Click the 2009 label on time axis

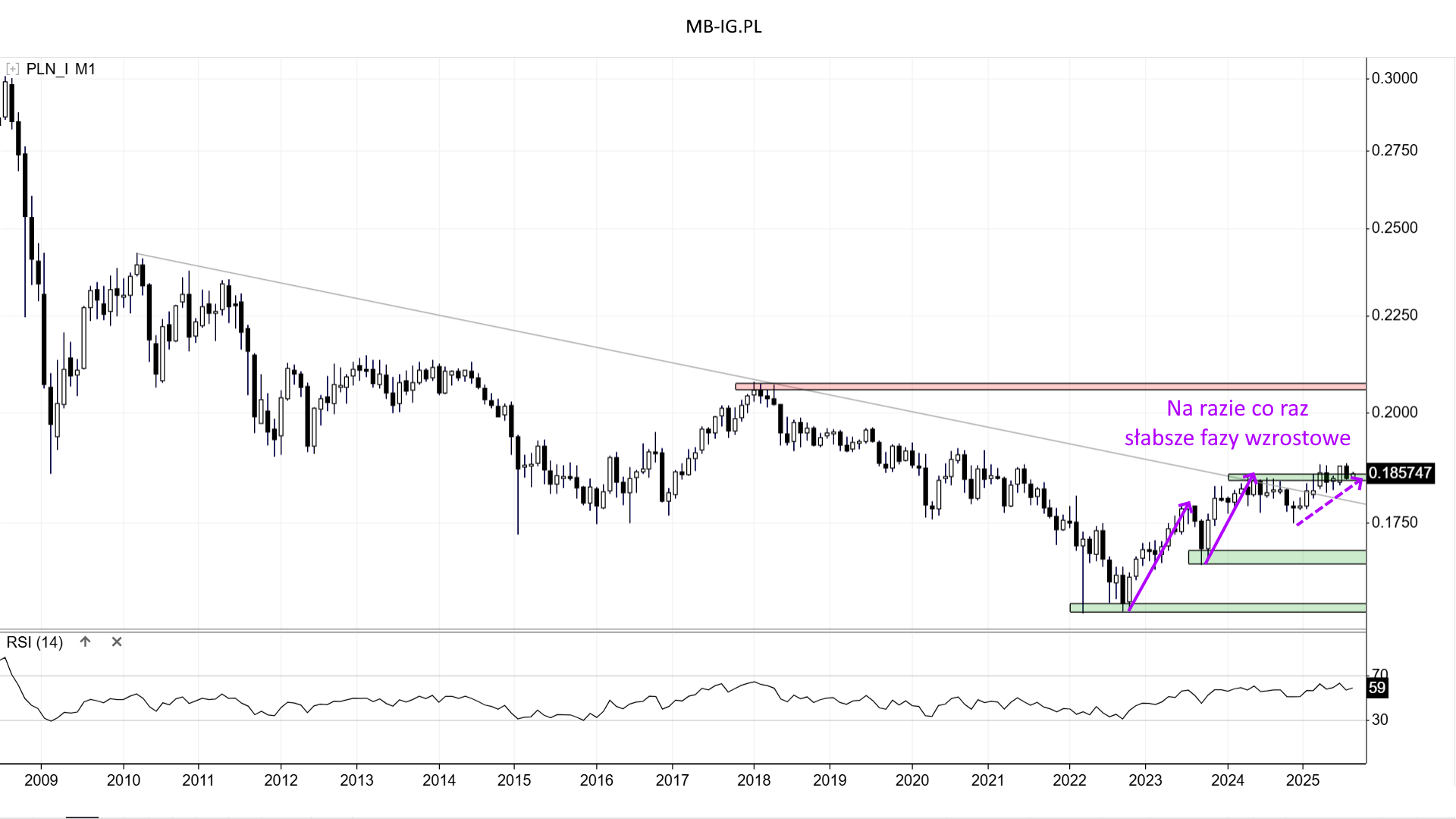coord(41,780)
